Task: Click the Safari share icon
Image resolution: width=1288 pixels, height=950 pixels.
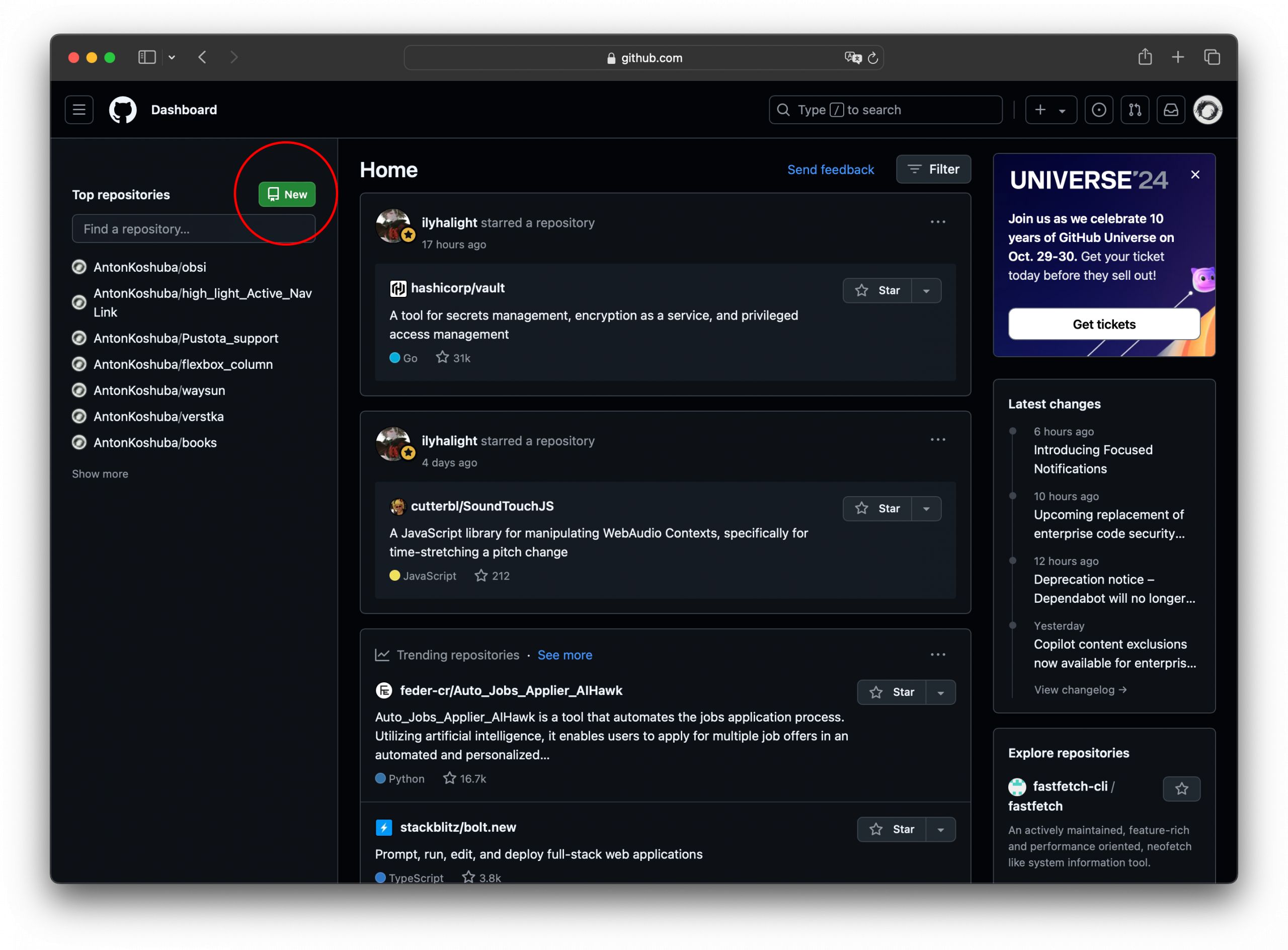Action: coord(1145,57)
